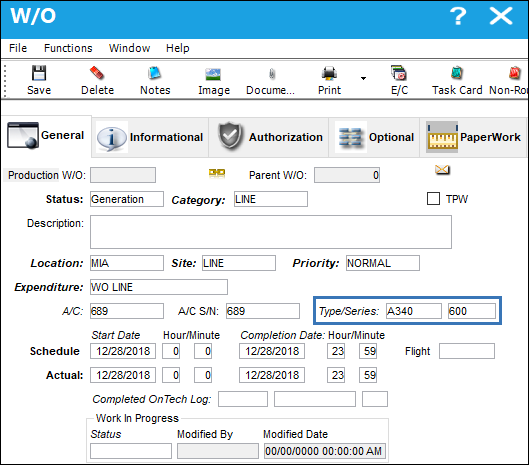This screenshot has height=465, width=529.
Task: Click the Location field showing MIA
Action: [x=127, y=263]
